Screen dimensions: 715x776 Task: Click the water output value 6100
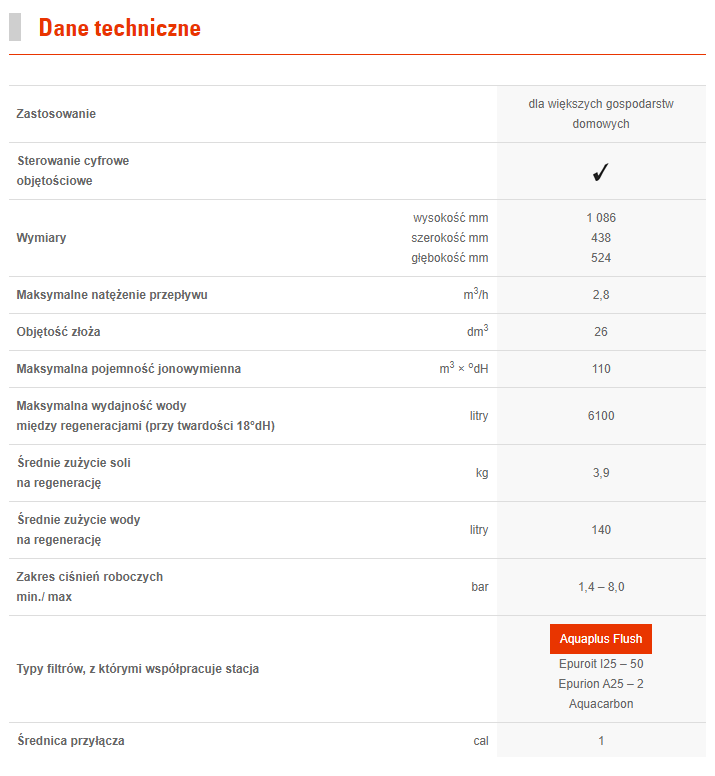point(600,416)
